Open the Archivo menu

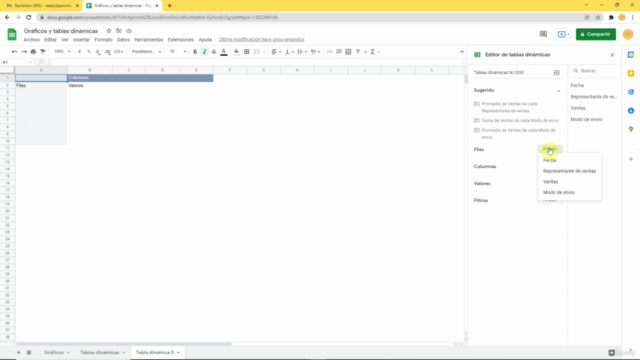click(31, 40)
